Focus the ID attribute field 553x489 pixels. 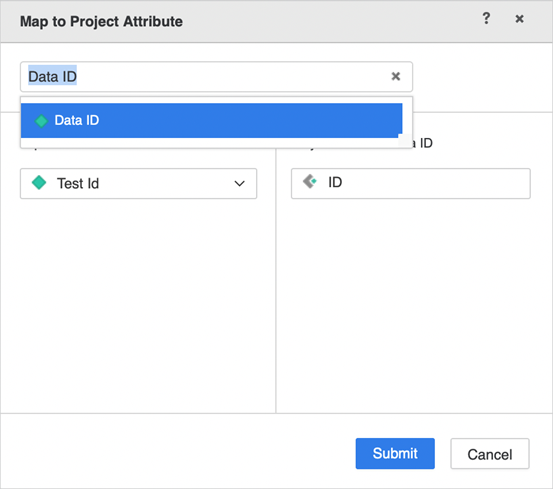click(411, 183)
